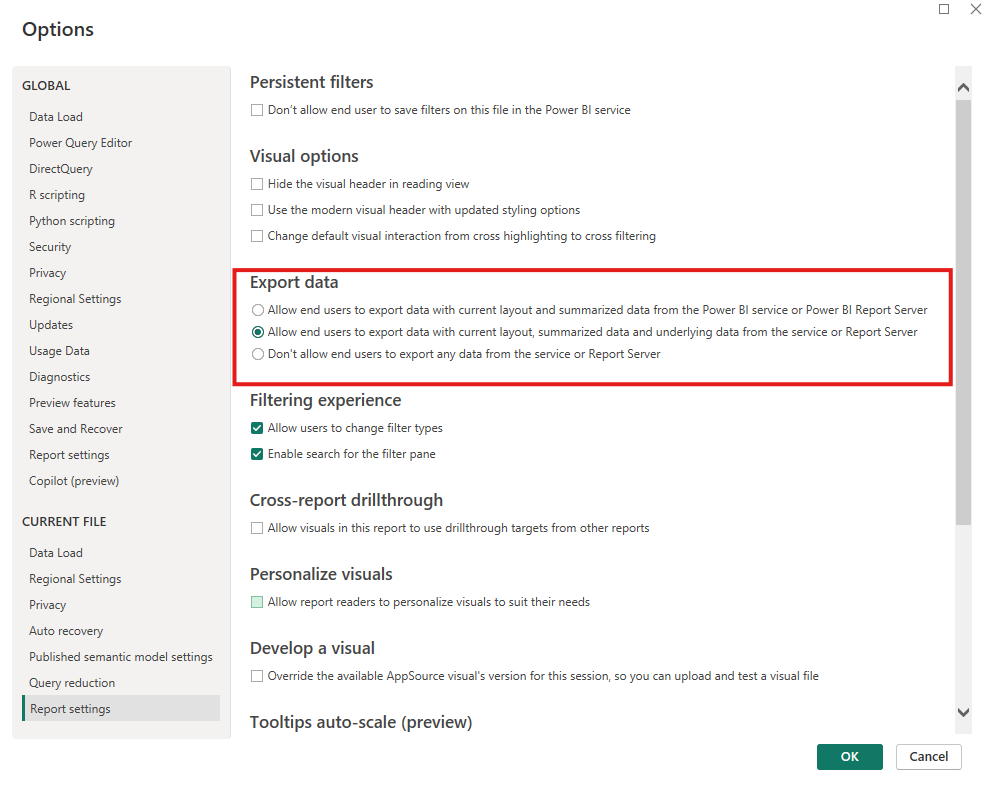The width and height of the screenshot is (991, 790).
Task: Choose Don't allow end users to export data
Action: [x=257, y=355]
